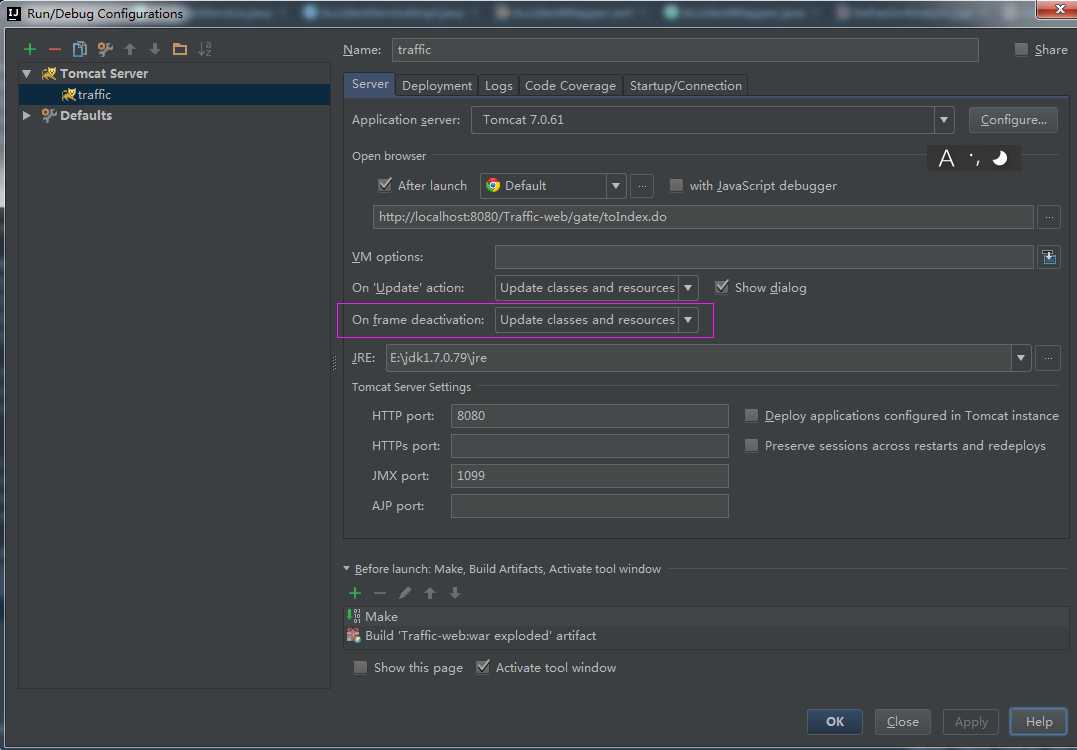
Task: Click the Build artifact task icon
Action: tap(354, 635)
